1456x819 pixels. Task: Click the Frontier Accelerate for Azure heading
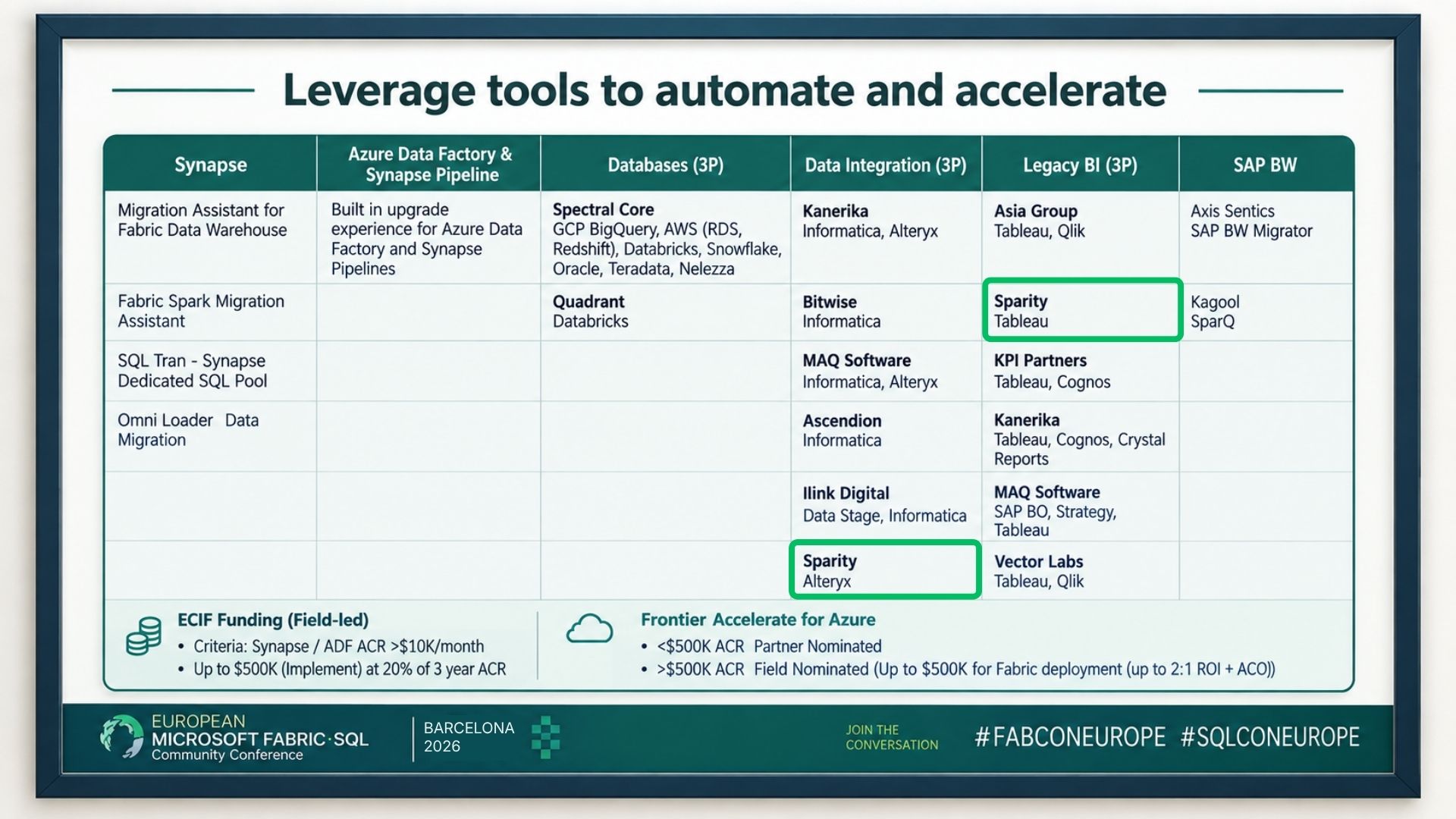click(x=758, y=620)
